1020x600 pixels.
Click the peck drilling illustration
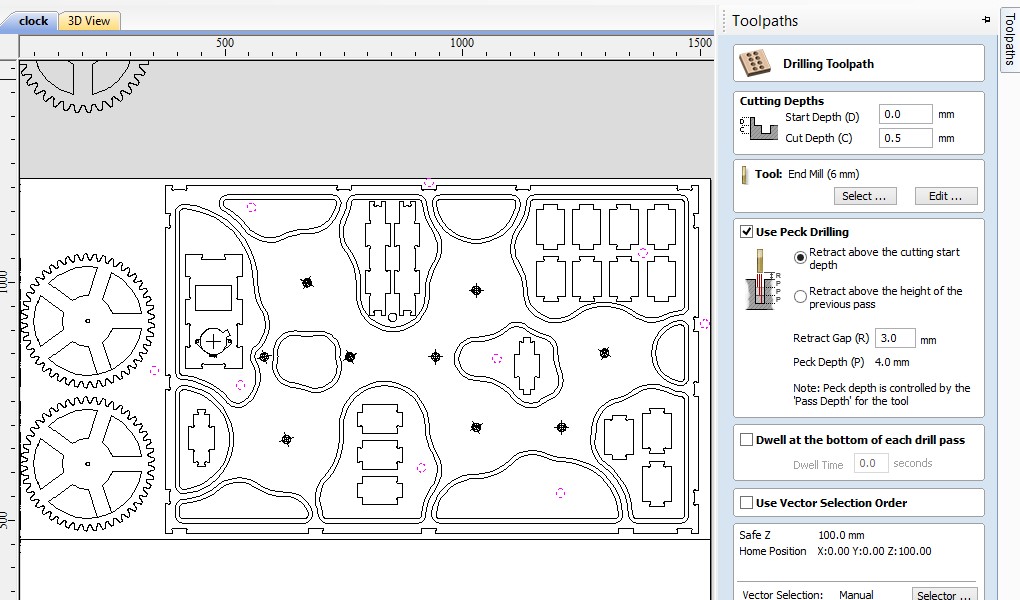coord(762,280)
